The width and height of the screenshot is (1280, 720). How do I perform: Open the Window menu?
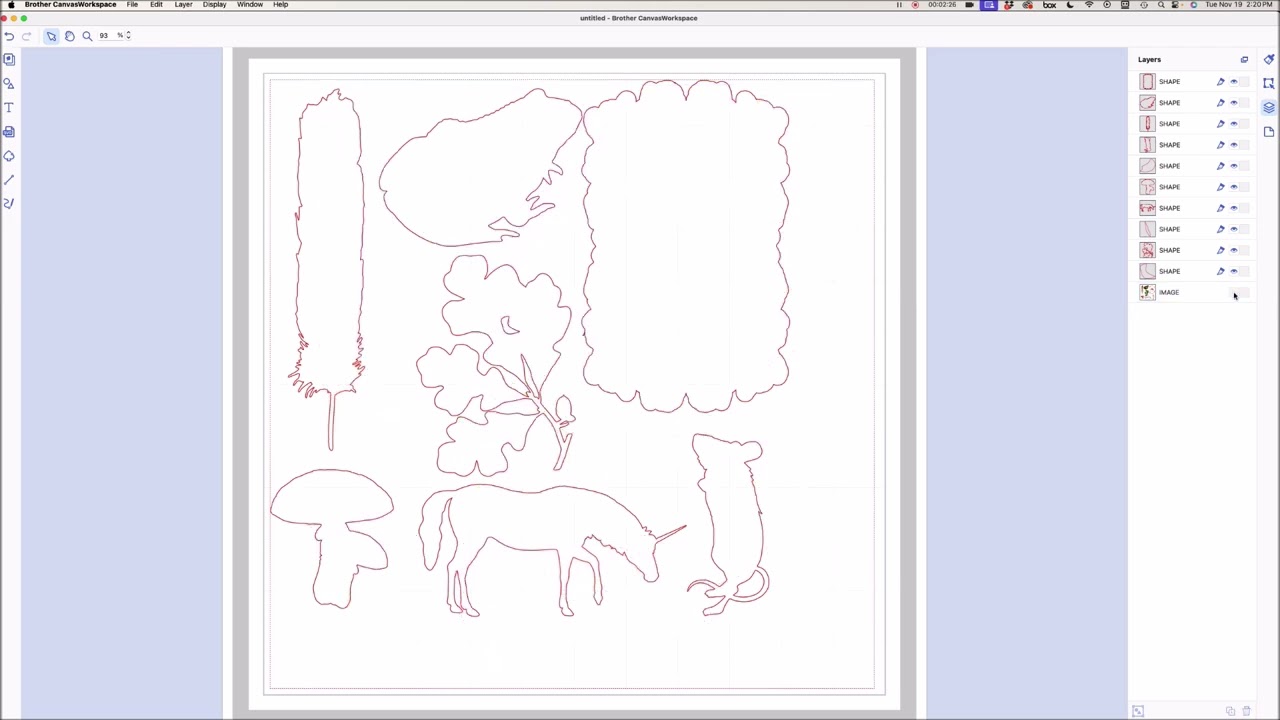[250, 5]
